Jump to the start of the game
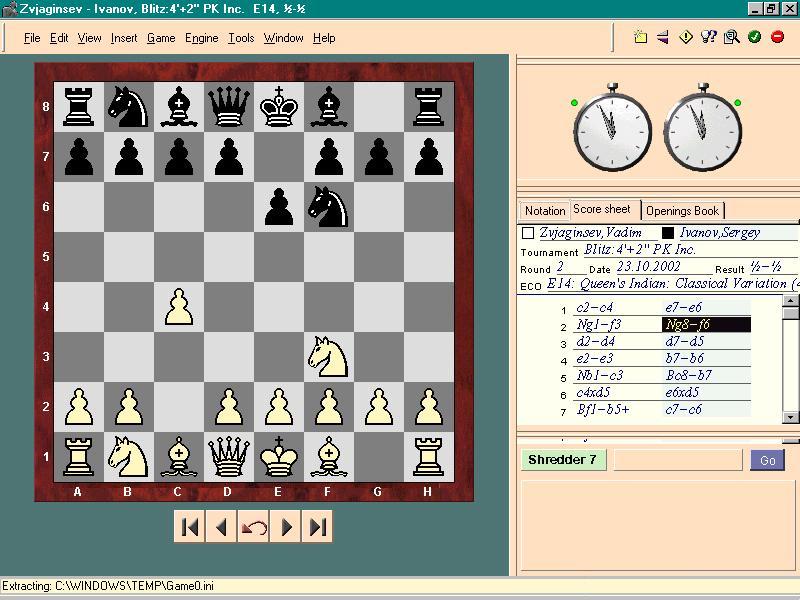This screenshot has width=800, height=600. pos(190,527)
